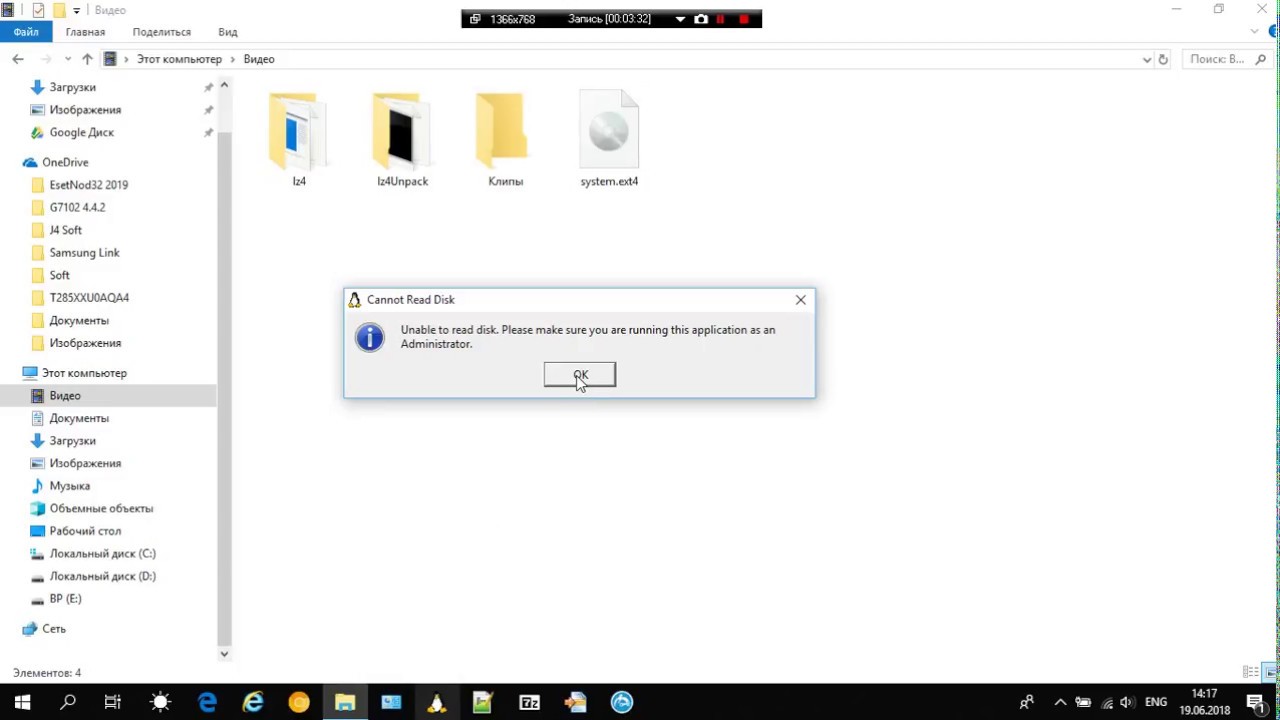Screen dimensions: 1280x720
Task: Open Локальный диск (C:)
Action: 102,554
